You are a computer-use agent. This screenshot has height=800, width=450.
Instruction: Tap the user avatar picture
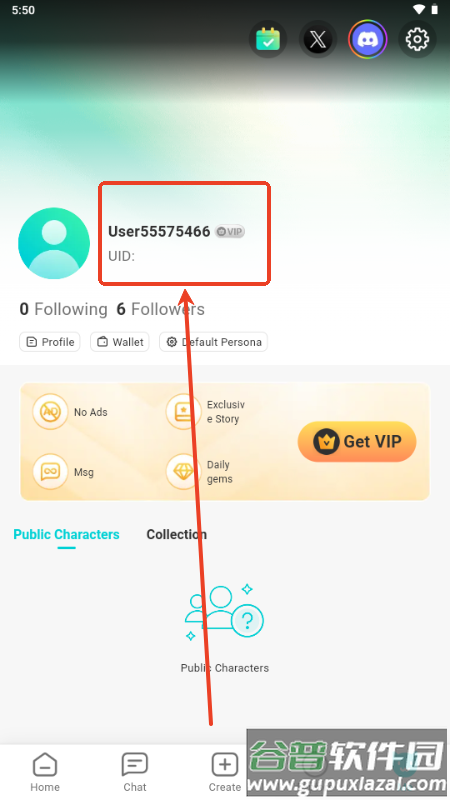[x=54, y=243]
